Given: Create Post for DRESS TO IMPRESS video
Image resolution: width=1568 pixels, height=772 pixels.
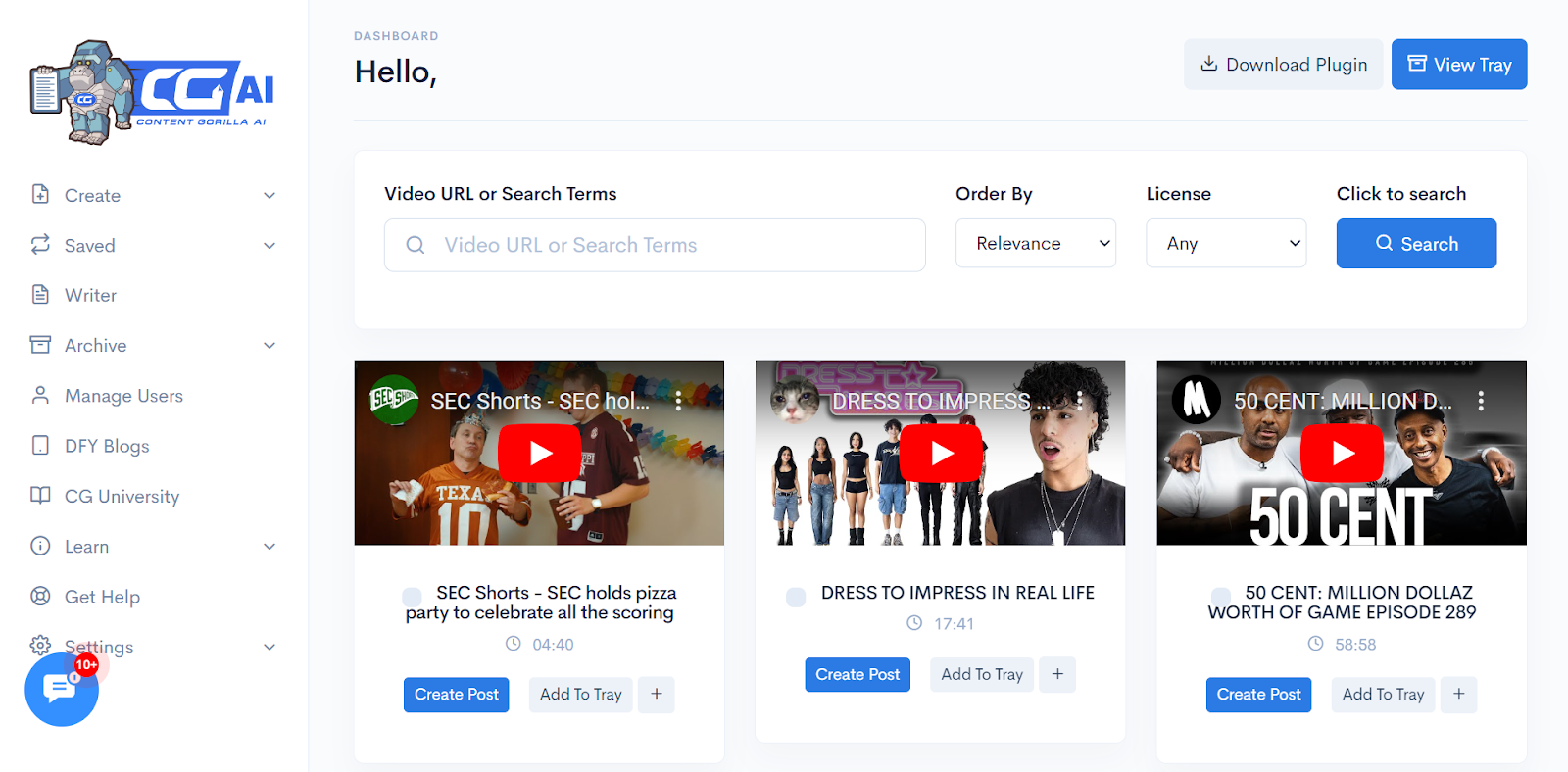Looking at the screenshot, I should tap(857, 674).
